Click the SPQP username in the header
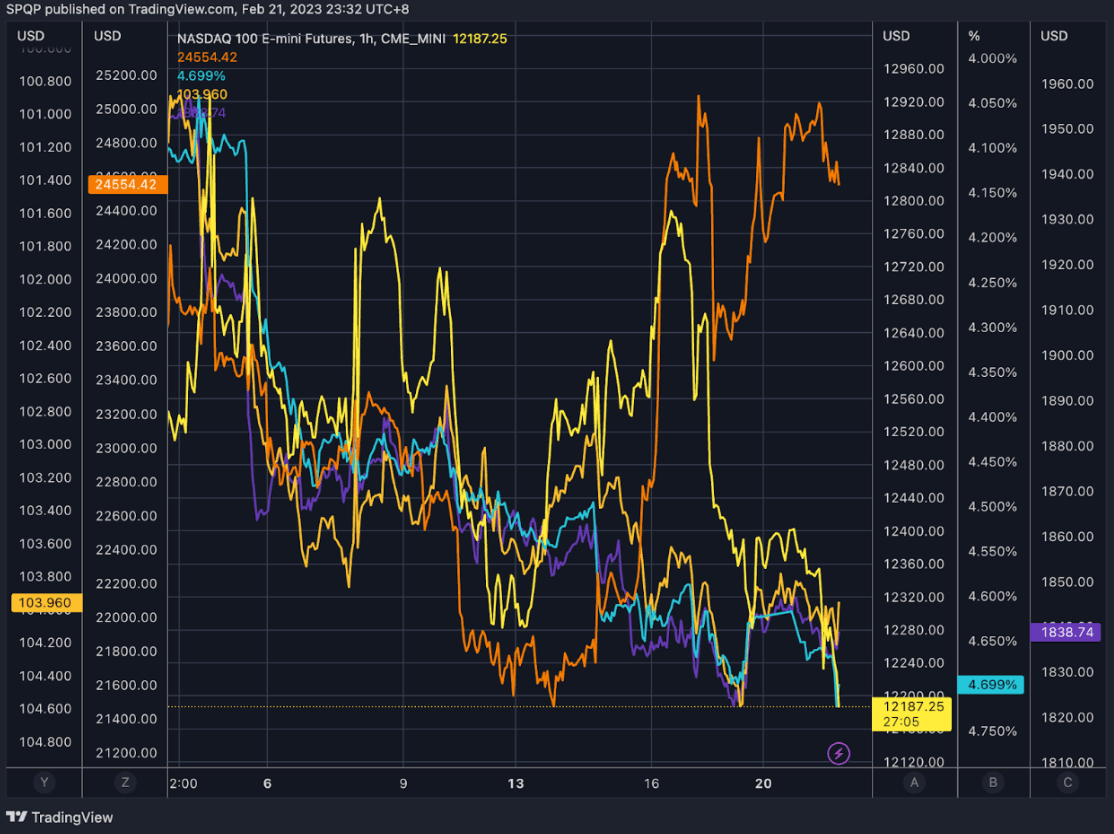 coord(24,9)
